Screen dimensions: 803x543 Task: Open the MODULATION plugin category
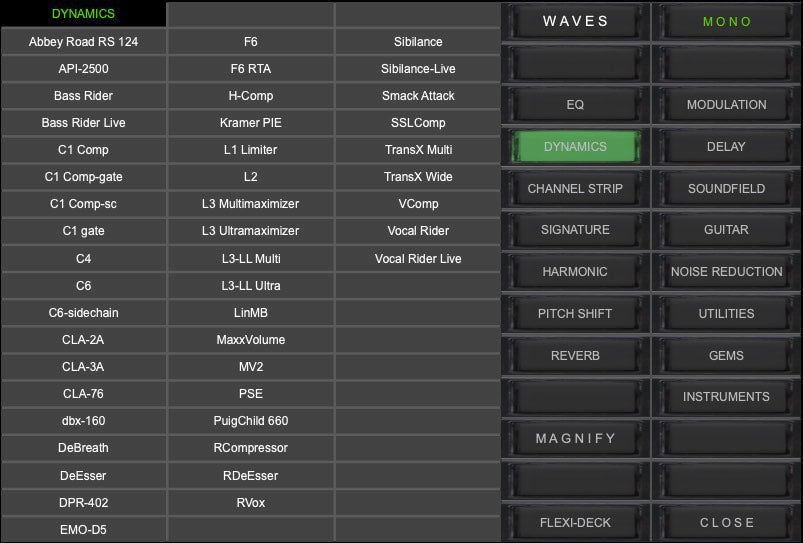[x=727, y=105]
